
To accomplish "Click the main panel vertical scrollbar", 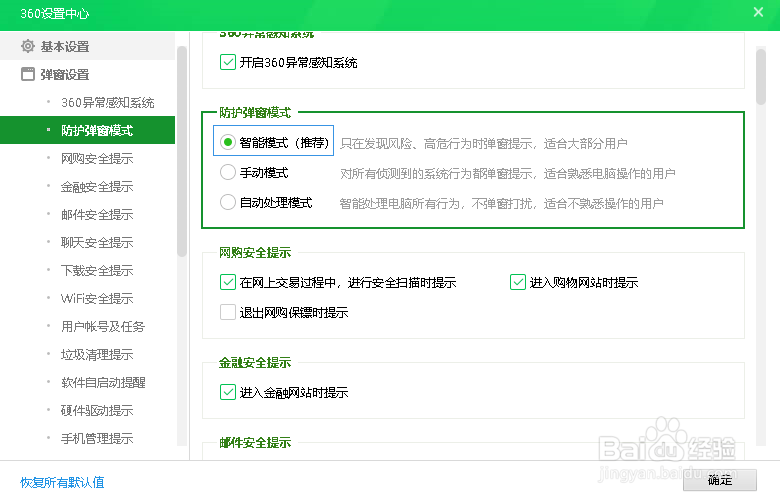I will click(x=761, y=77).
